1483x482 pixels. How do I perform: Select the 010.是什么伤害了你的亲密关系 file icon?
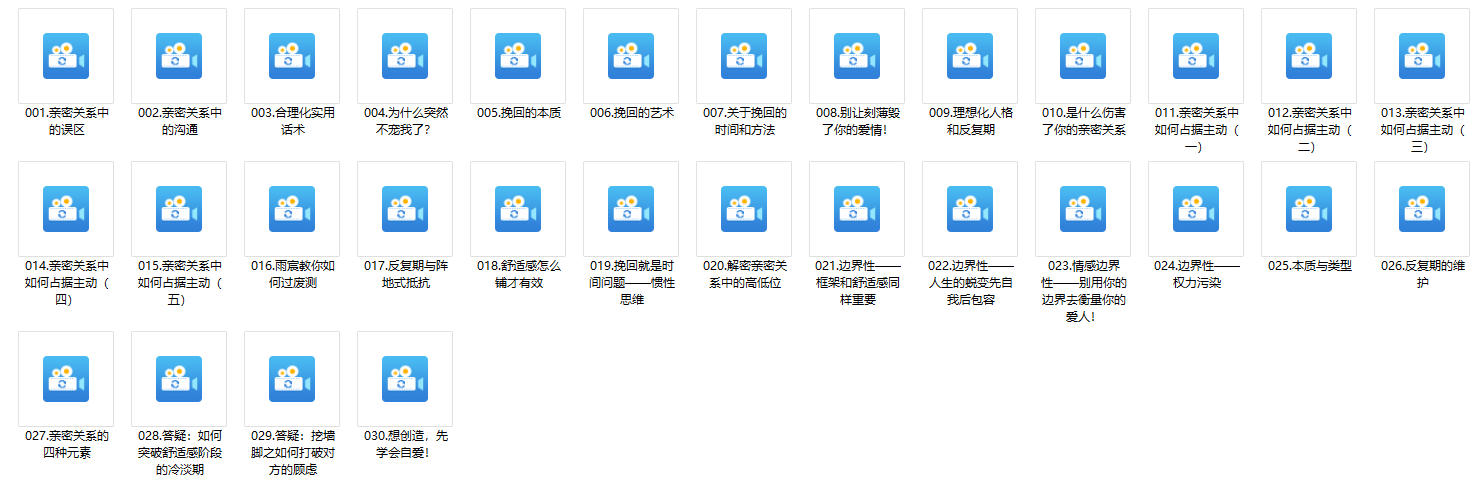pos(1083,56)
